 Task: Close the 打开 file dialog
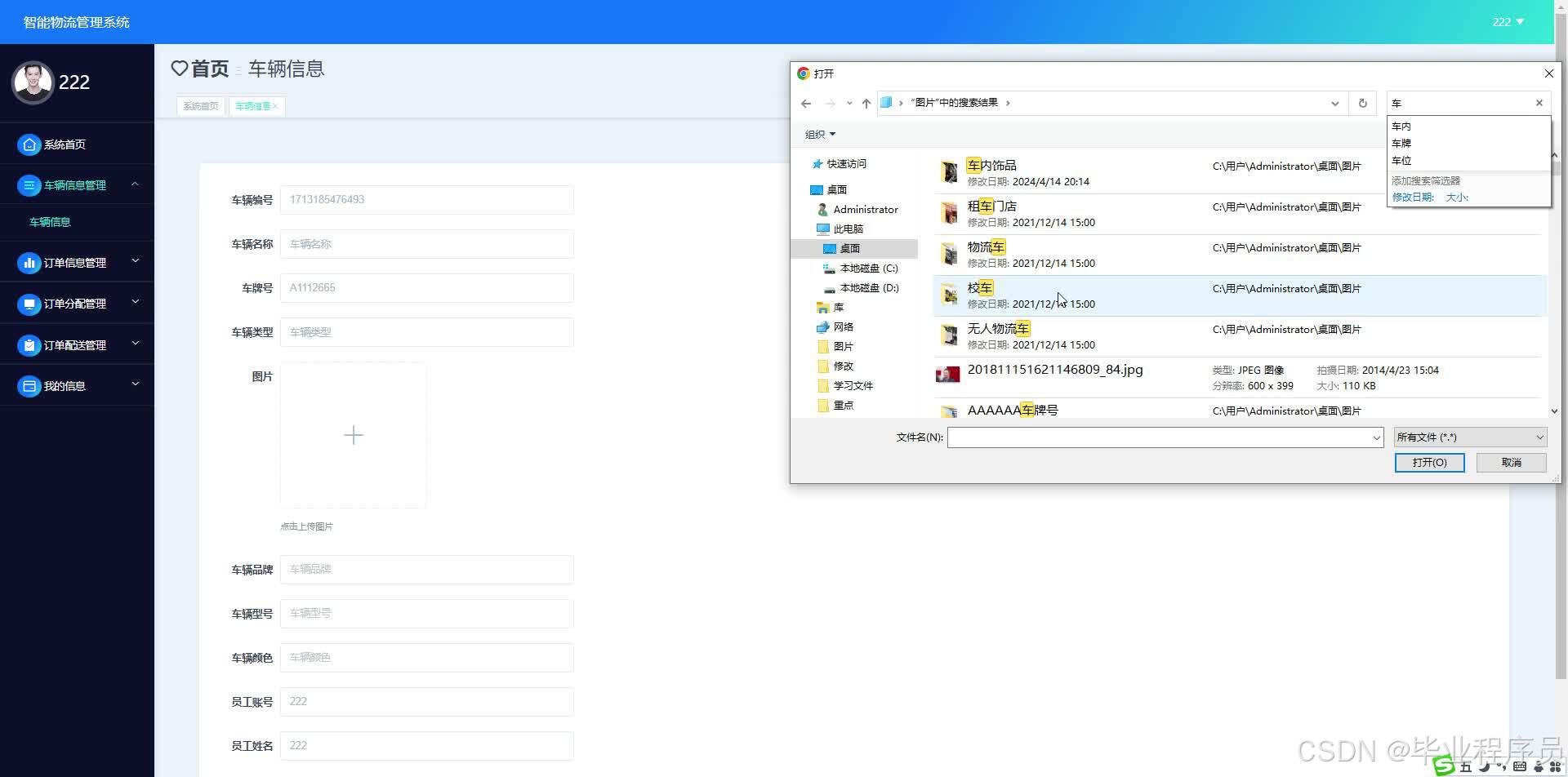1548,73
